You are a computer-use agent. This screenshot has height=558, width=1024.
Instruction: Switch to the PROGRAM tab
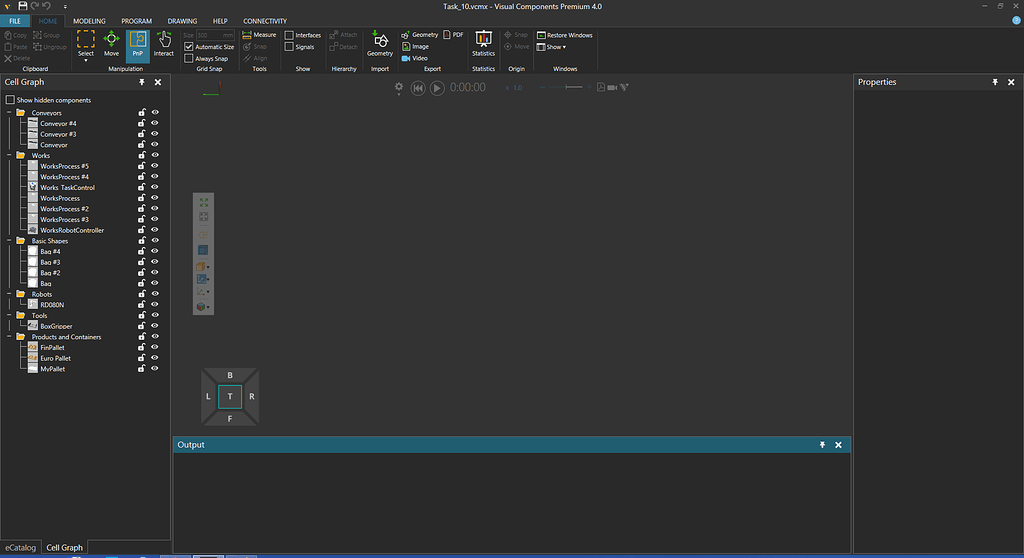[x=136, y=21]
